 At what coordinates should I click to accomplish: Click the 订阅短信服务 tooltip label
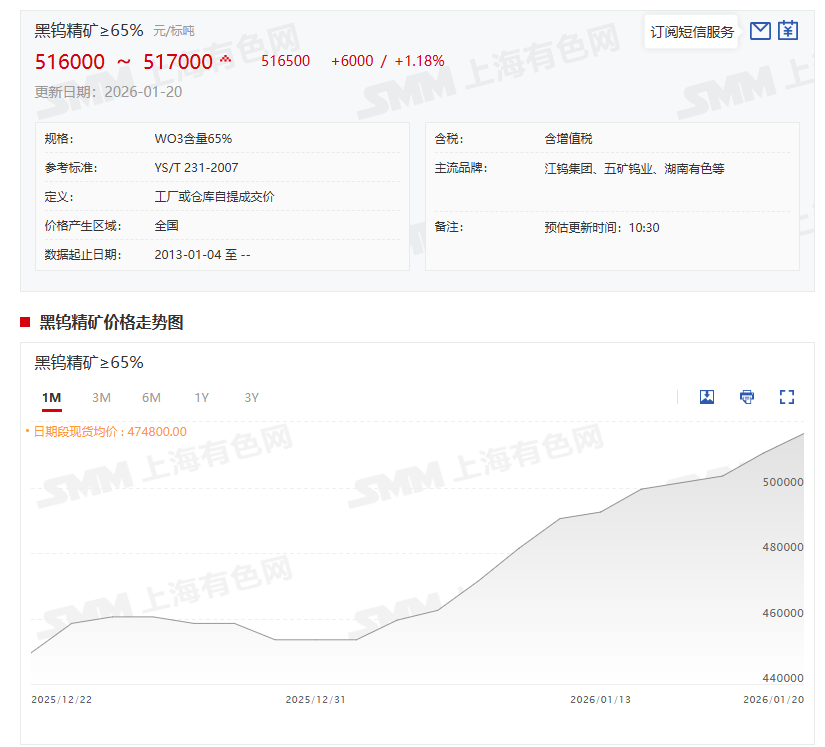692,32
